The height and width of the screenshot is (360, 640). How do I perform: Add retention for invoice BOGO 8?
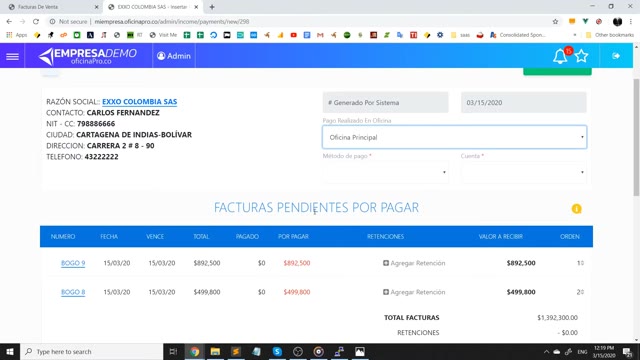coord(414,292)
